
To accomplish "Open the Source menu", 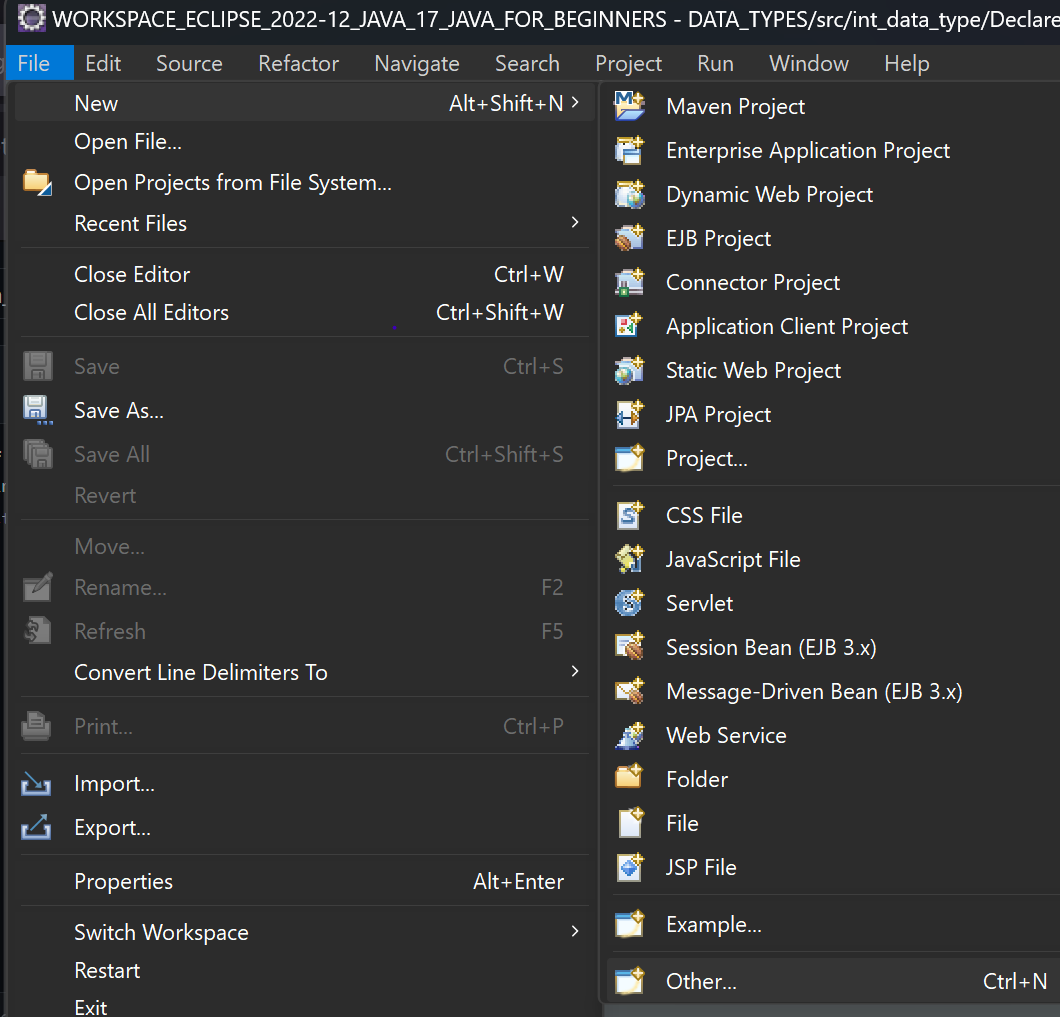I will click(x=189, y=64).
